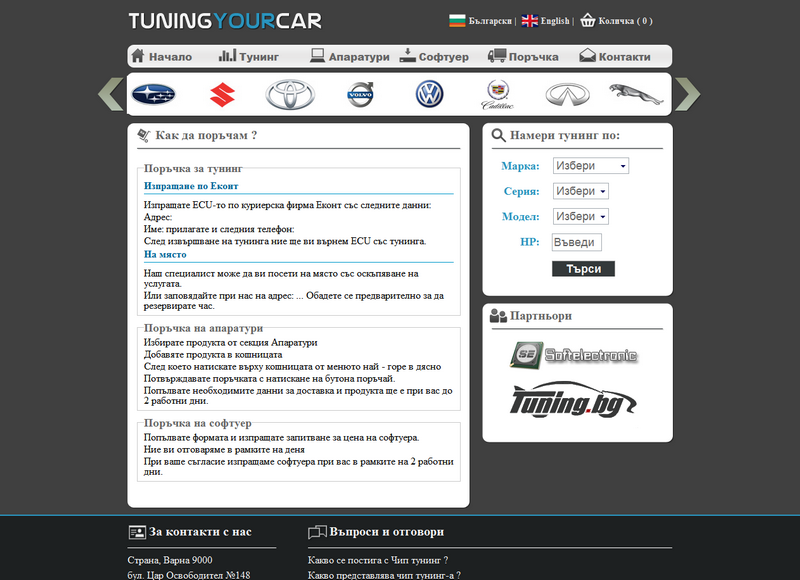Navigate to the Софтуер menu item
Viewport: 800px width, 580px height.
(443, 57)
